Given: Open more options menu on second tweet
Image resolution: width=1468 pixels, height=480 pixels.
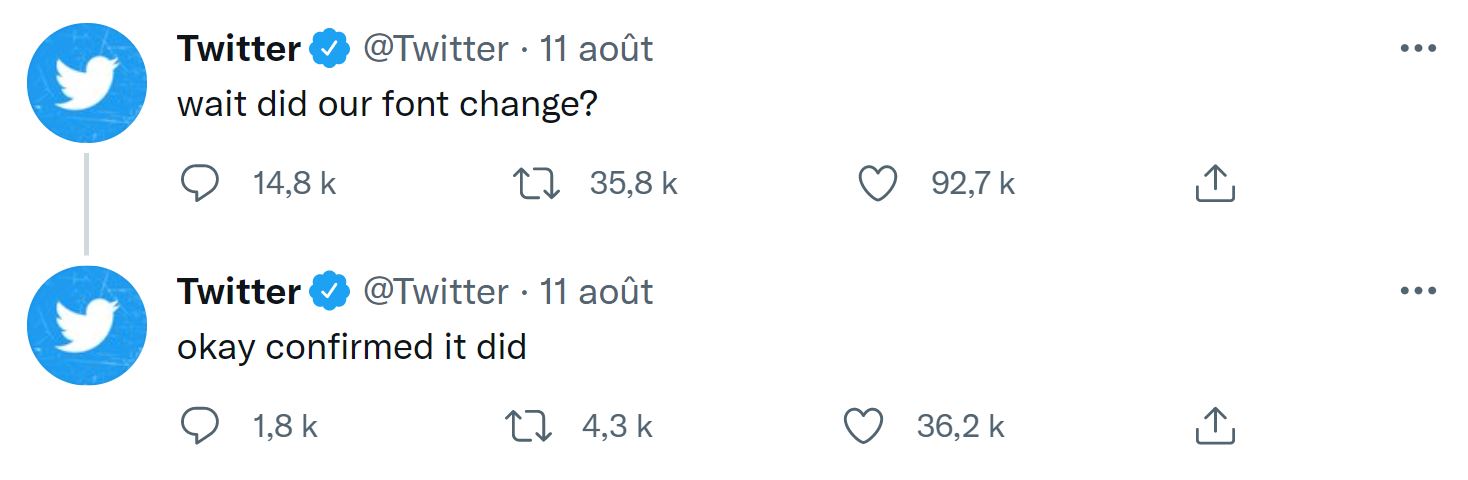Looking at the screenshot, I should tap(1418, 291).
